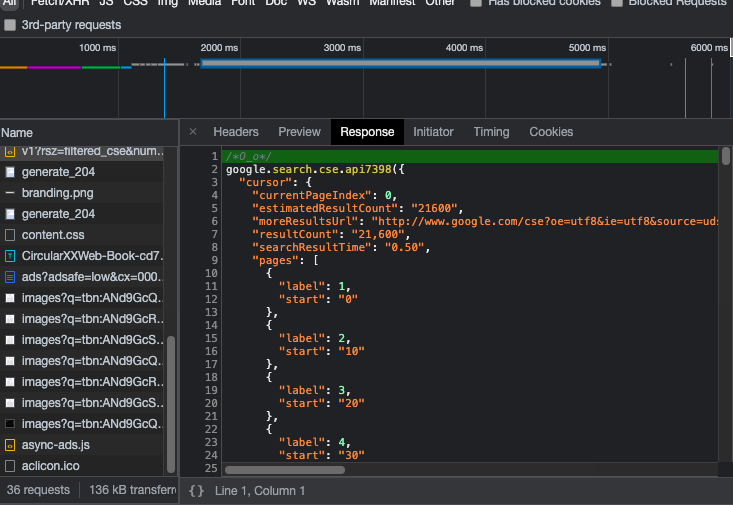Toggle the Blocked Requests checkbox

coord(617,2)
